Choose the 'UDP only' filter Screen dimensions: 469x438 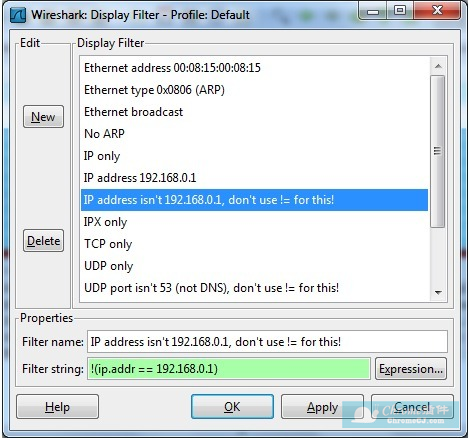(254, 266)
